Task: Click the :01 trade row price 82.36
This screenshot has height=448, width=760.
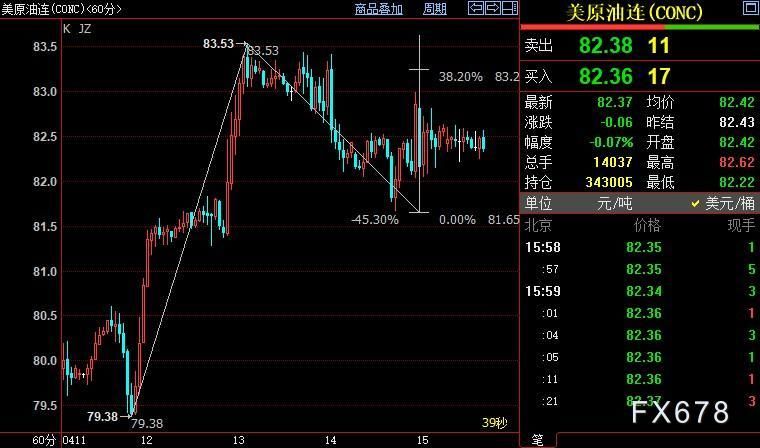Action: point(644,313)
